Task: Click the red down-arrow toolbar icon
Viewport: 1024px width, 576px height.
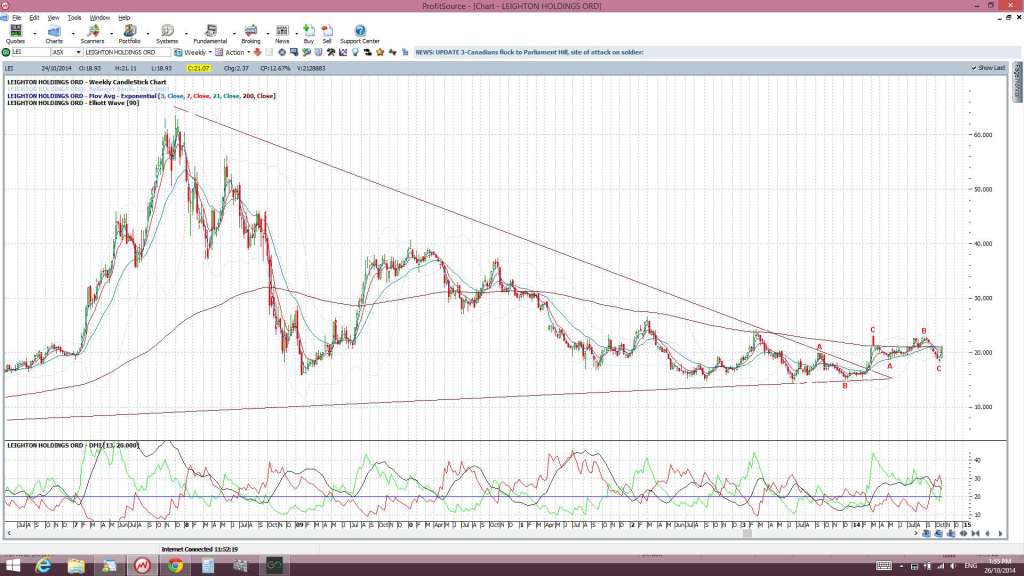Action: (x=257, y=52)
